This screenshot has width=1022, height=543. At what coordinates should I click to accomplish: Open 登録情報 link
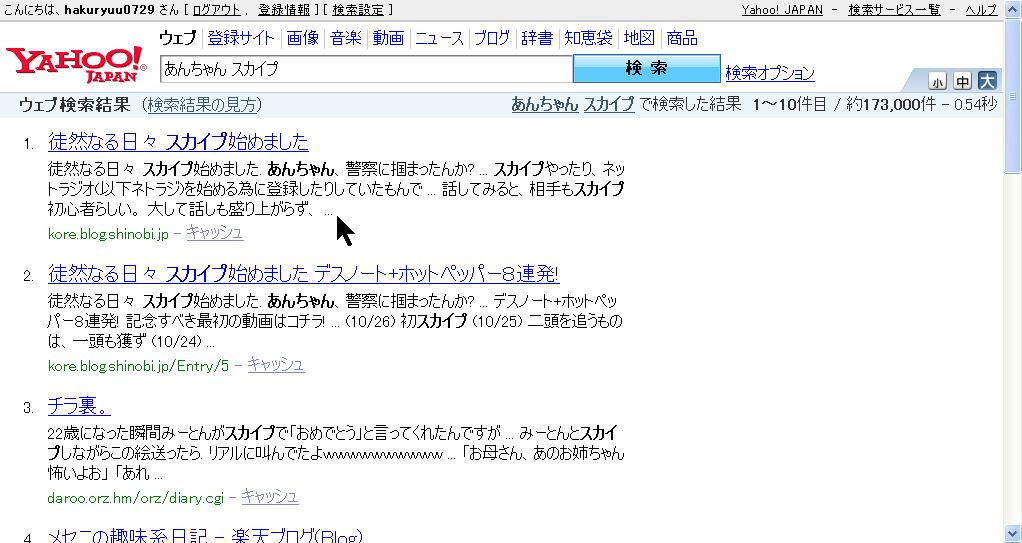[284, 10]
